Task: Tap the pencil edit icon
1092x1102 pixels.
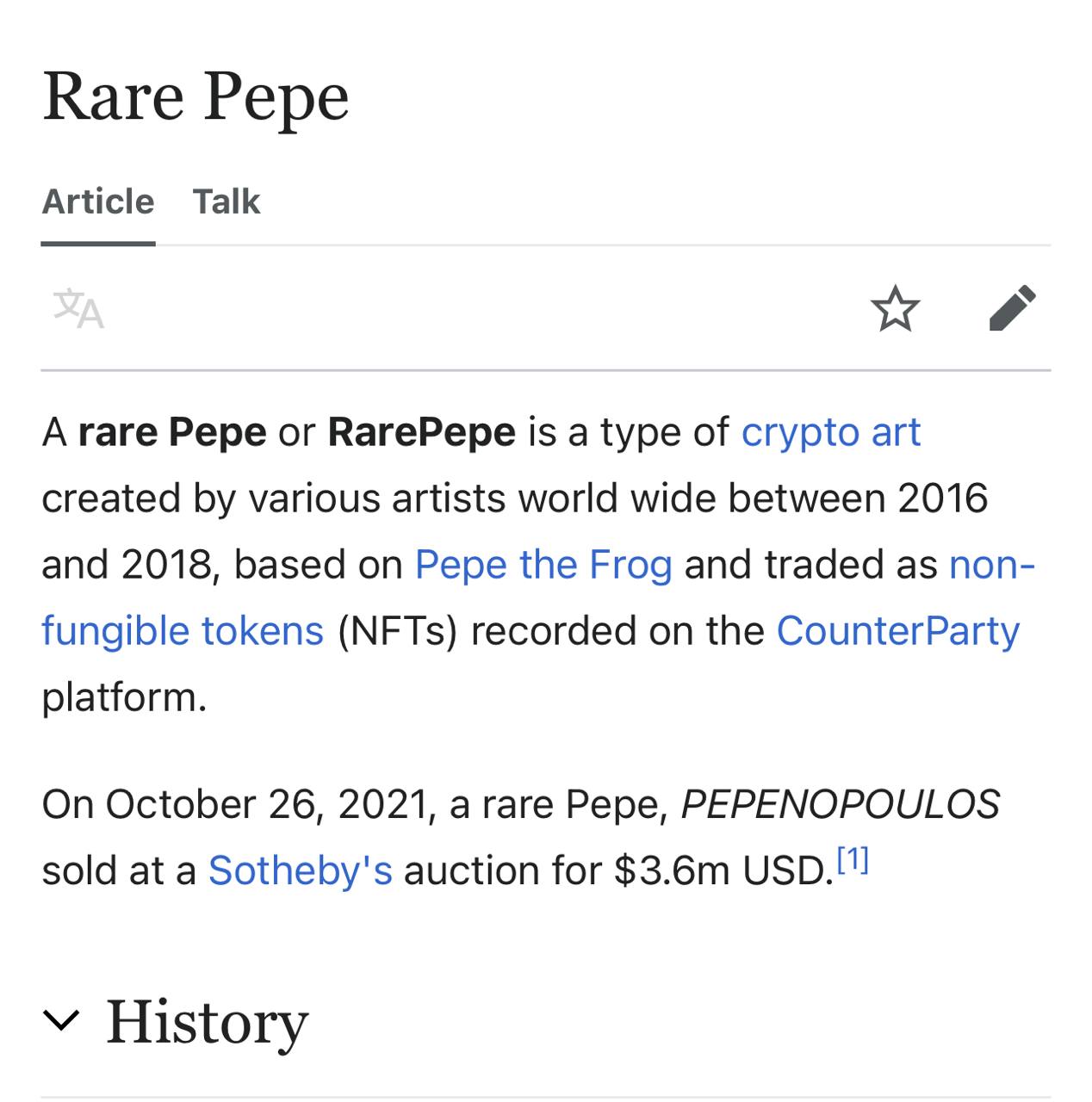Action: [1012, 308]
